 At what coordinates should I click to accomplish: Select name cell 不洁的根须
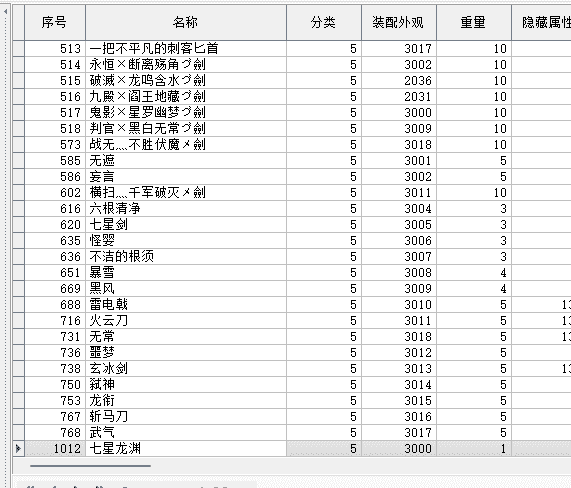pyautogui.click(x=186, y=257)
